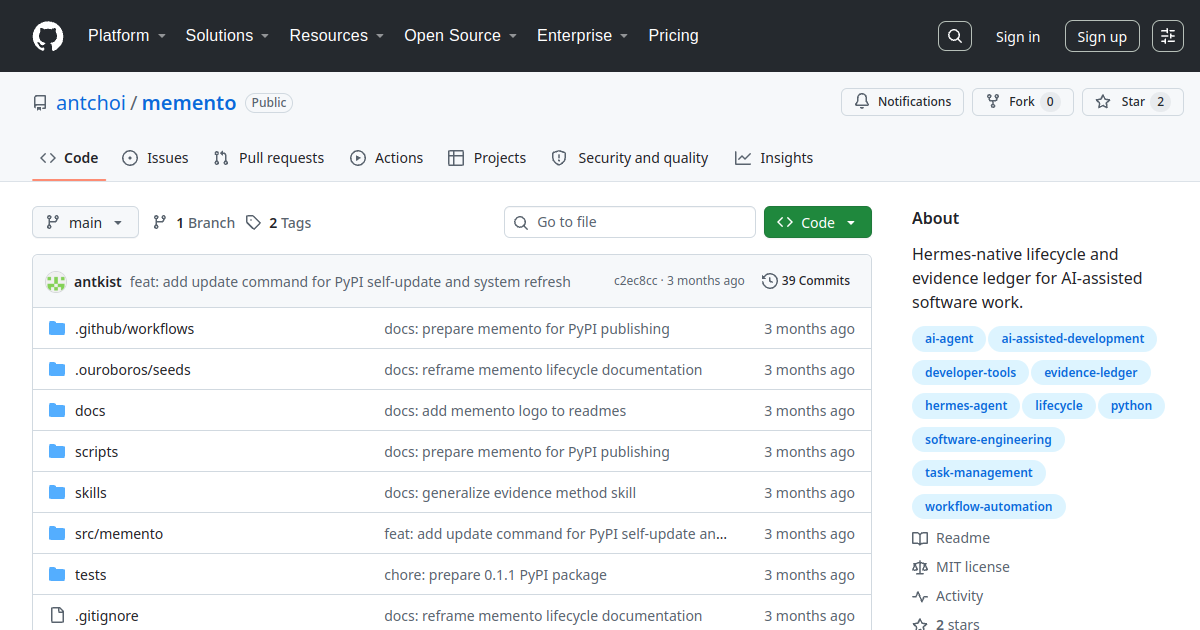Select the software-engineering topic tag
Viewport: 1200px width, 630px height.
coord(988,440)
